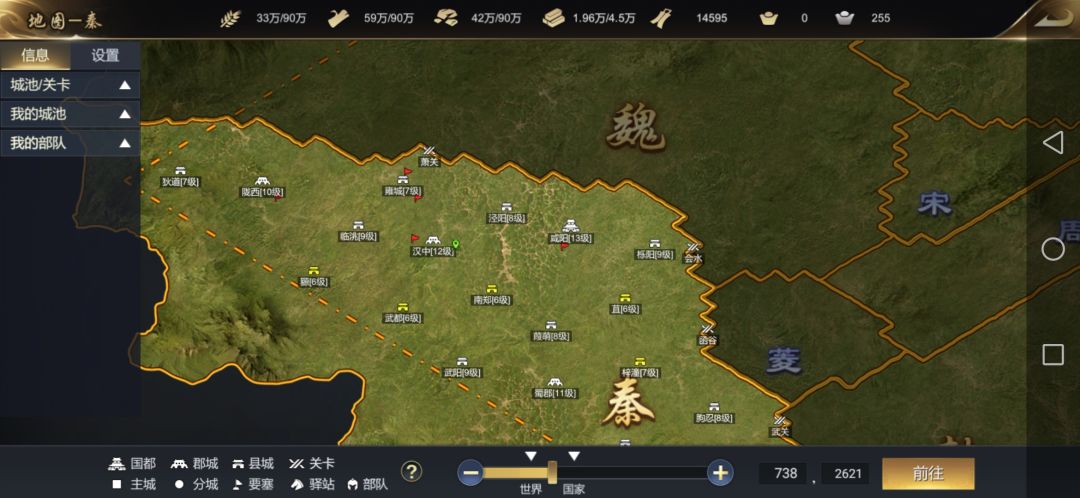Jump zoom to the 国家 marker triangle
This screenshot has width=1080, height=498.
coord(574,456)
